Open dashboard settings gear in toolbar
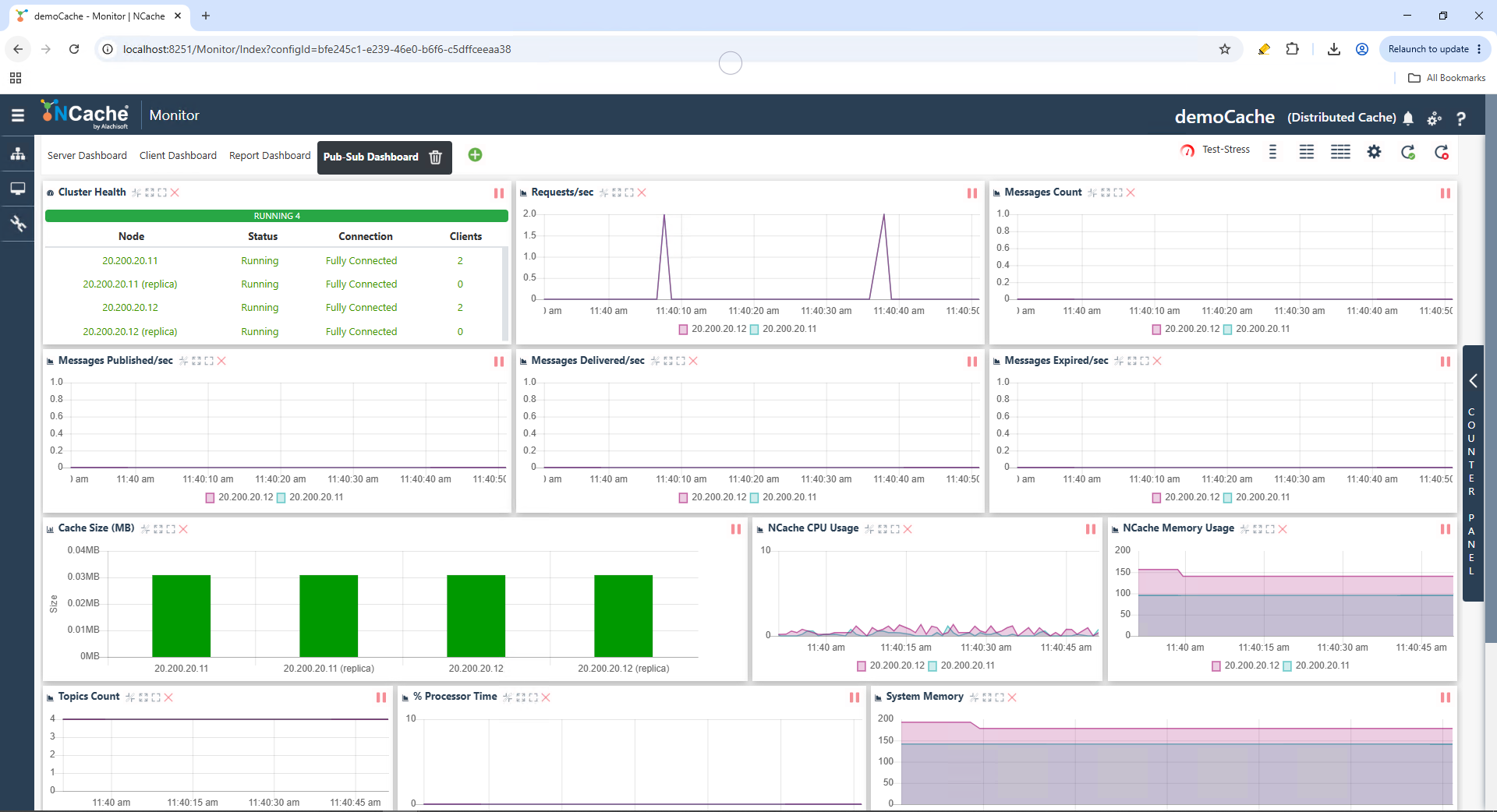This screenshot has width=1497, height=812. (x=1374, y=152)
